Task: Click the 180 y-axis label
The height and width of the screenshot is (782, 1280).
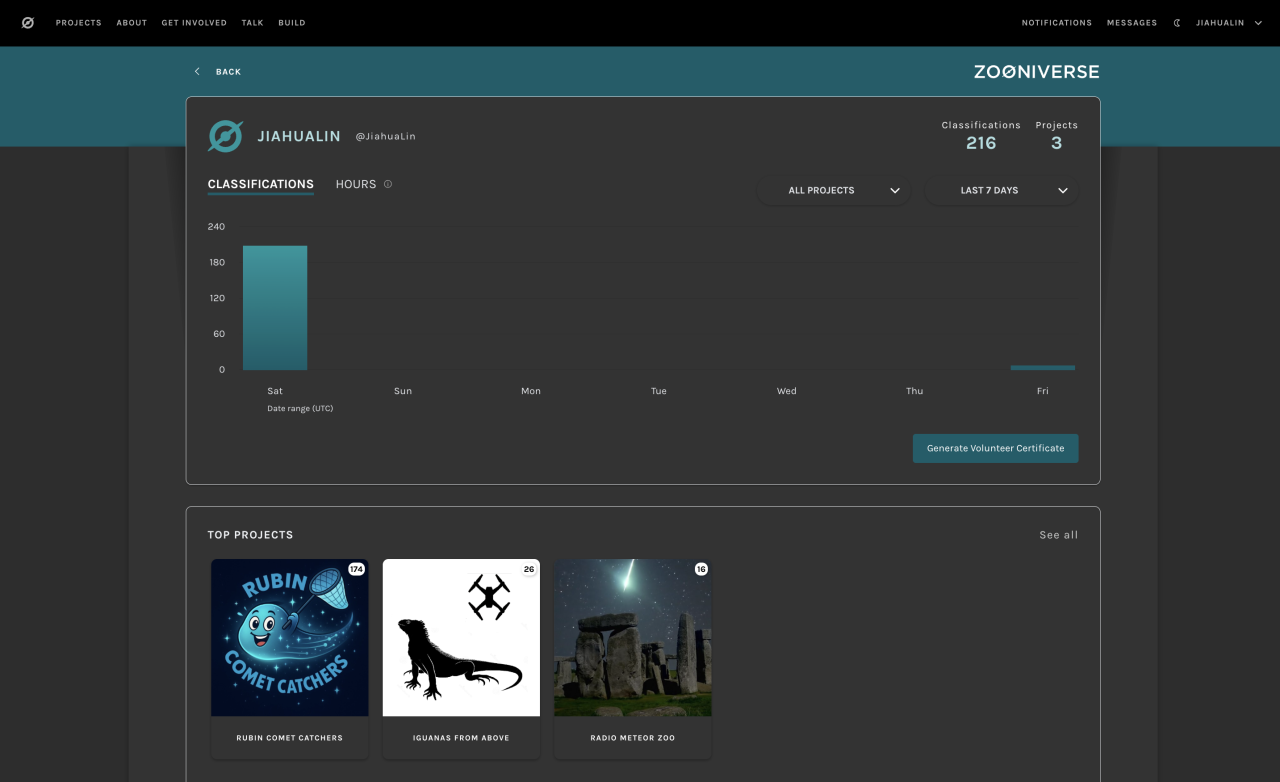Action: (x=216, y=262)
